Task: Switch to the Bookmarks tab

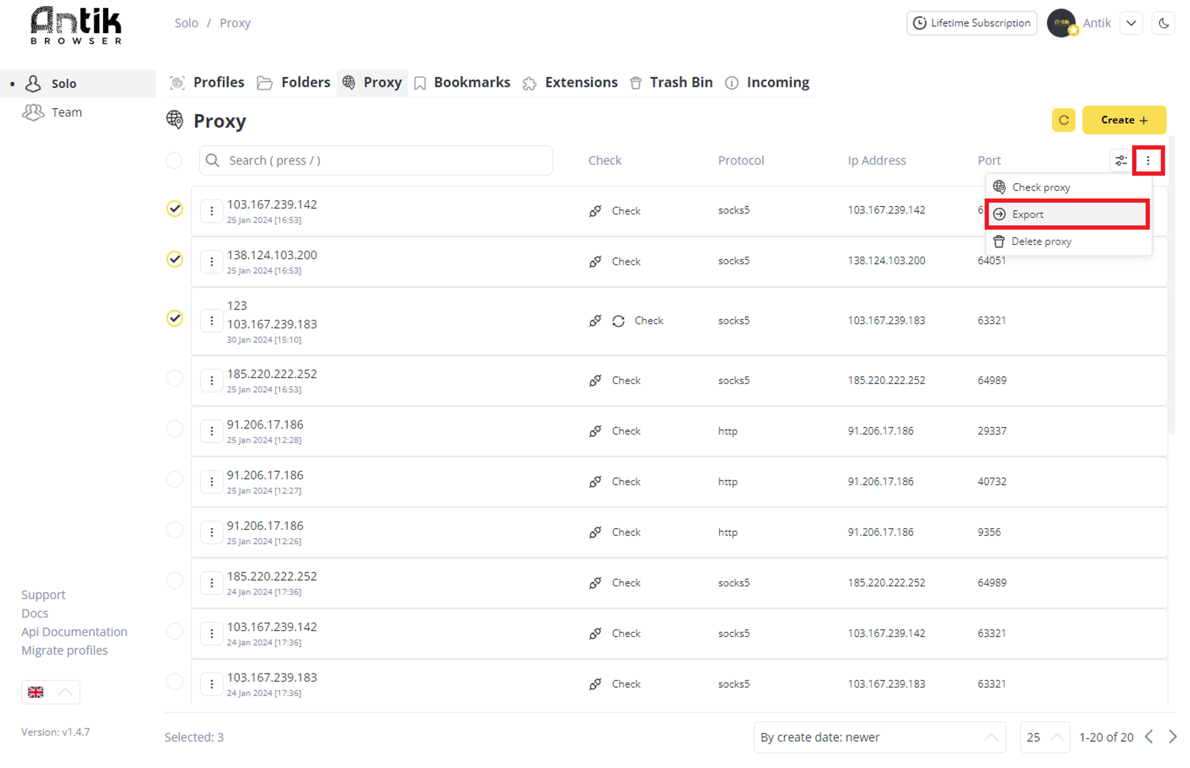Action: [462, 83]
